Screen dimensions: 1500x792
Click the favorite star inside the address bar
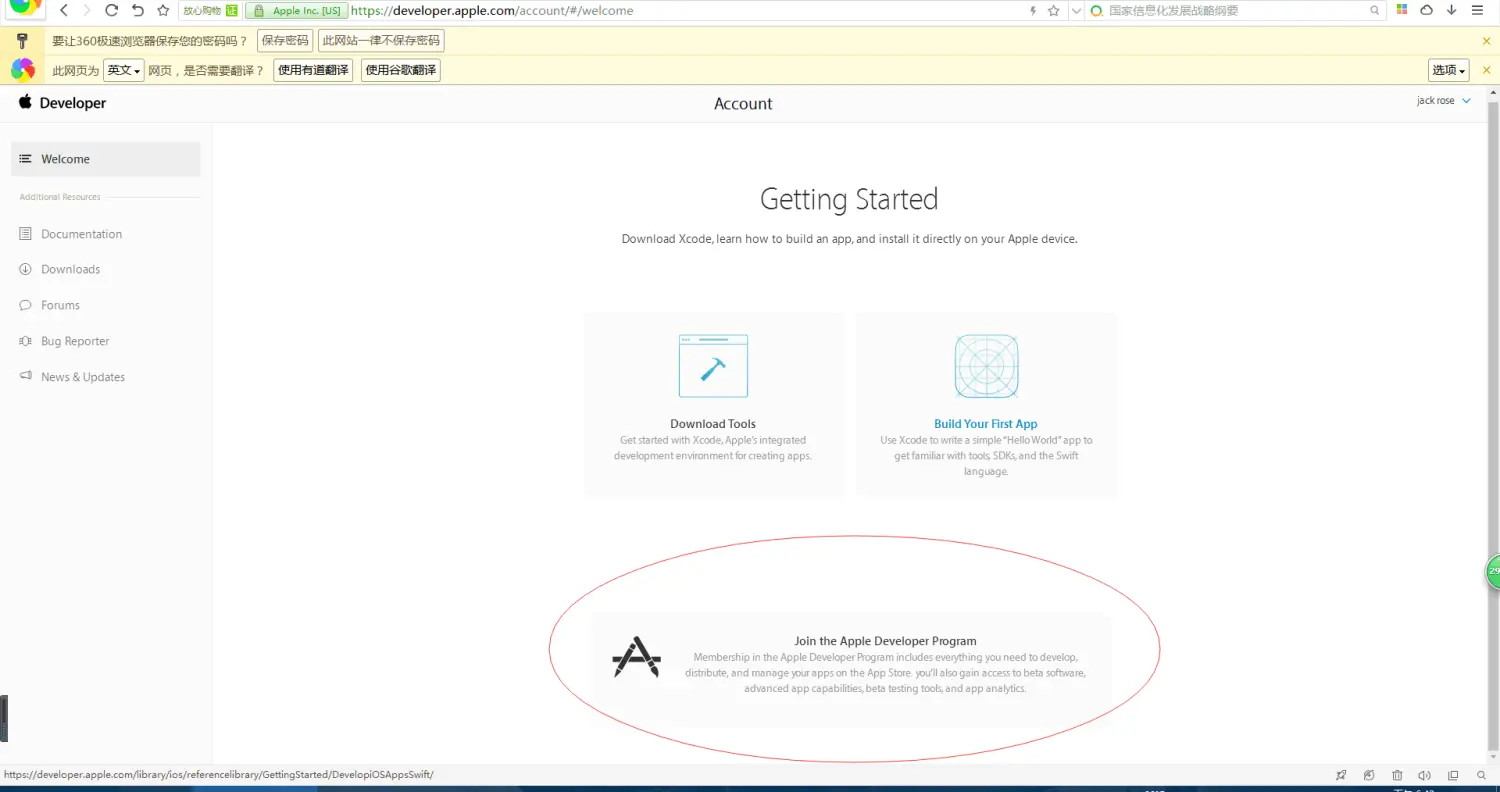pyautogui.click(x=1053, y=11)
